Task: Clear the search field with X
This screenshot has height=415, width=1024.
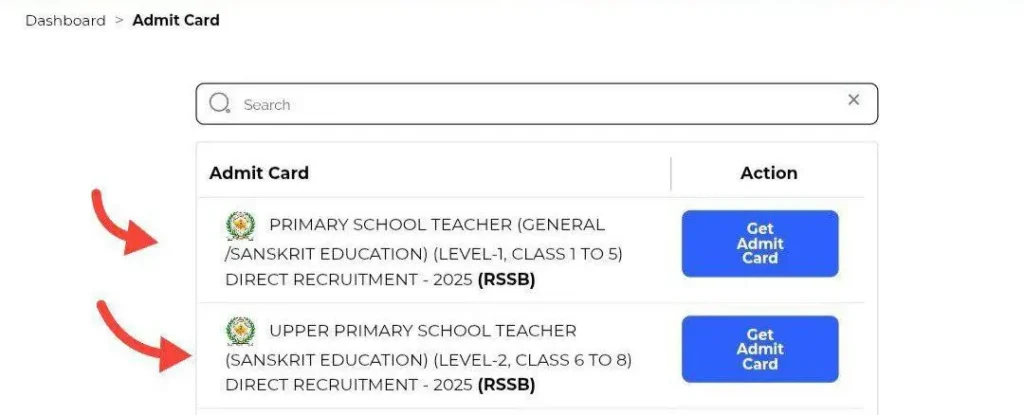Action: 853,100
